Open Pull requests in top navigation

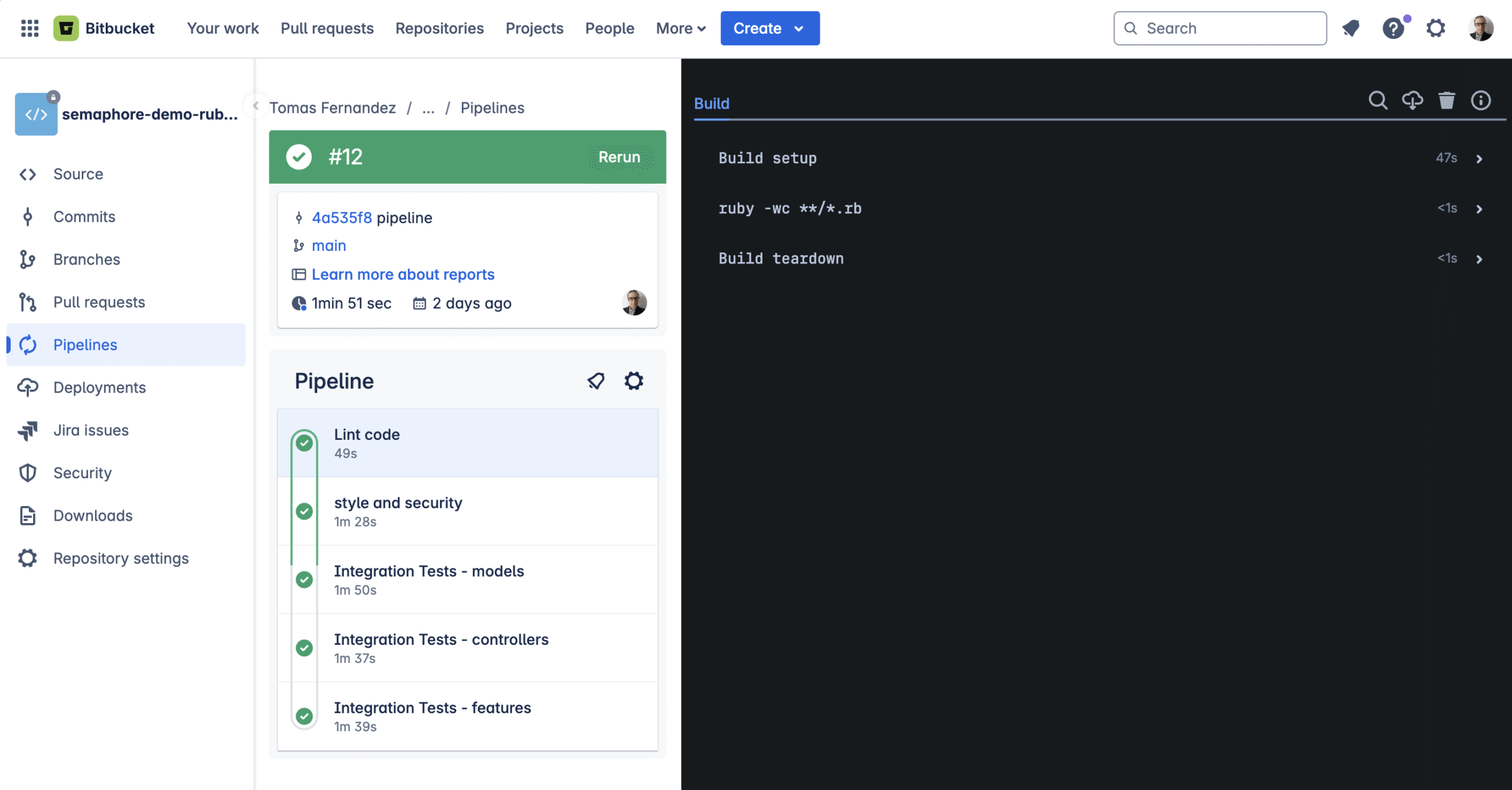click(327, 28)
